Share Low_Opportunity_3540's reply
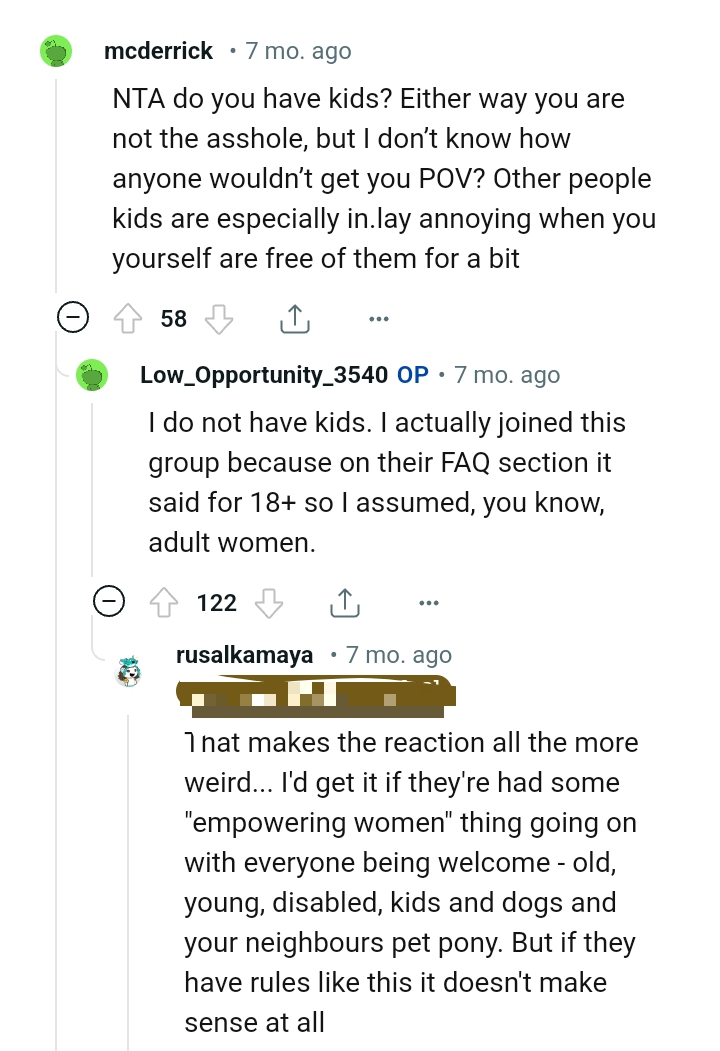Image resolution: width=720 pixels, height=1051 pixels. click(x=343, y=603)
